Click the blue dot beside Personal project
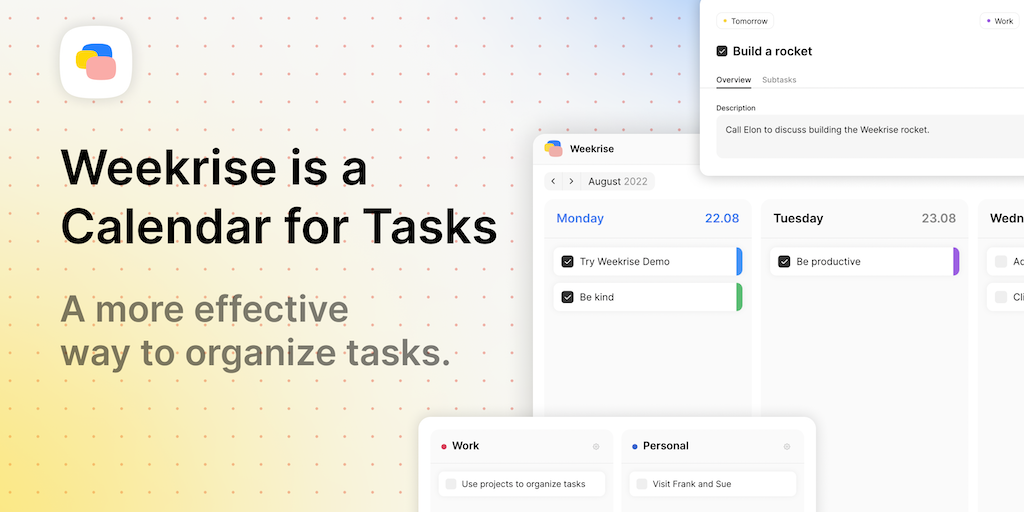The height and width of the screenshot is (512, 1024). tap(635, 447)
